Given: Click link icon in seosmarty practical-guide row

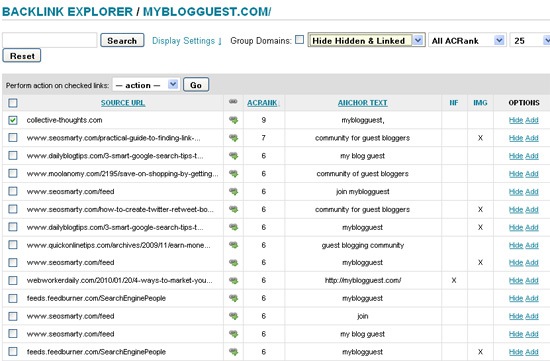Looking at the screenshot, I should [233, 138].
